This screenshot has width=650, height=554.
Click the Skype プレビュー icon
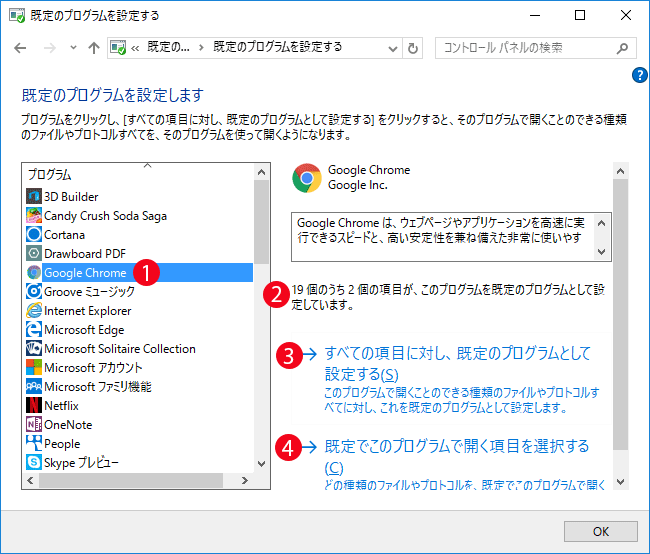pyautogui.click(x=34, y=462)
